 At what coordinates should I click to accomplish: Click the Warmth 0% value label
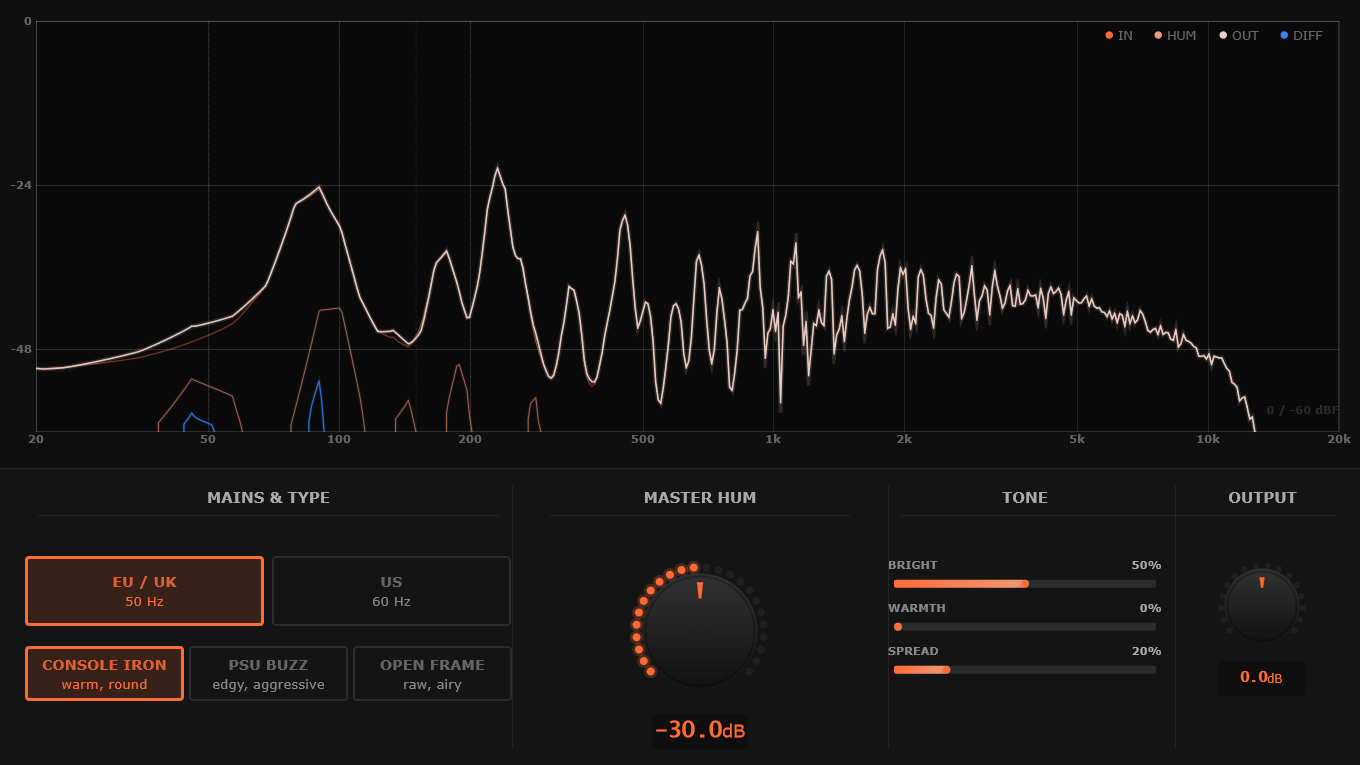pyautogui.click(x=1150, y=608)
